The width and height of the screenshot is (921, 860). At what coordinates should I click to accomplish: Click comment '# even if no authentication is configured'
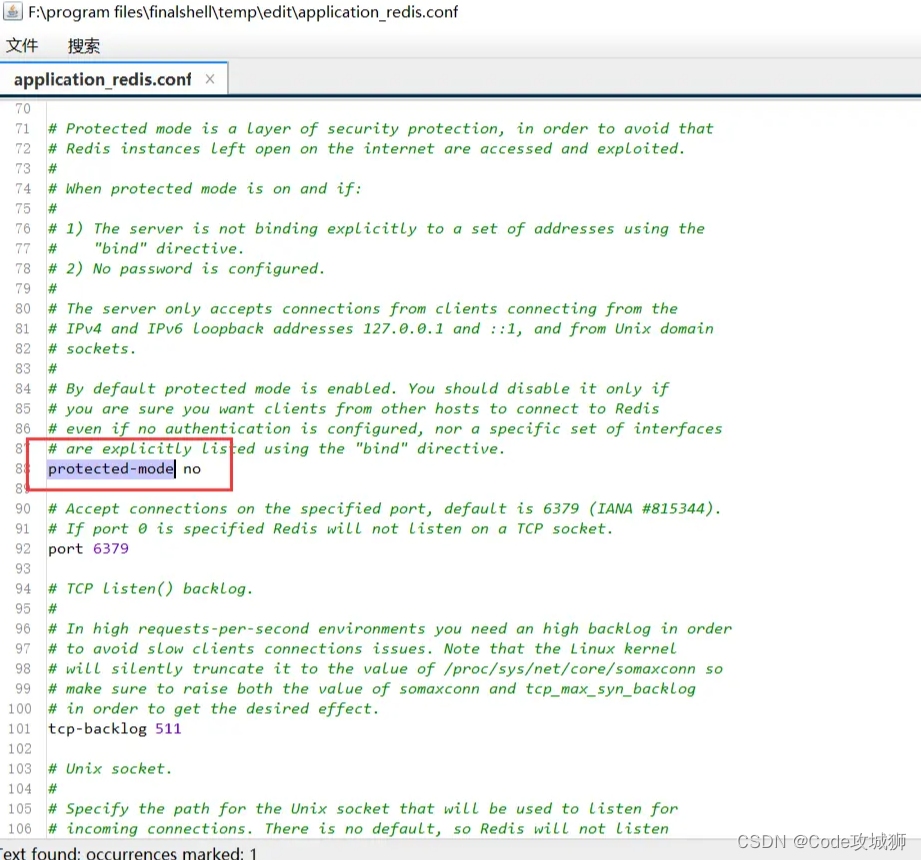point(385,429)
